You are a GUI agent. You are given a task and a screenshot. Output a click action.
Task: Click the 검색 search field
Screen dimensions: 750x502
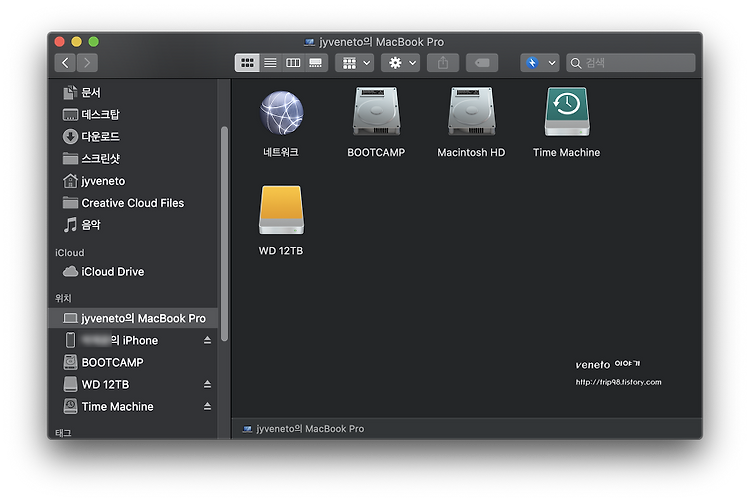(630, 63)
